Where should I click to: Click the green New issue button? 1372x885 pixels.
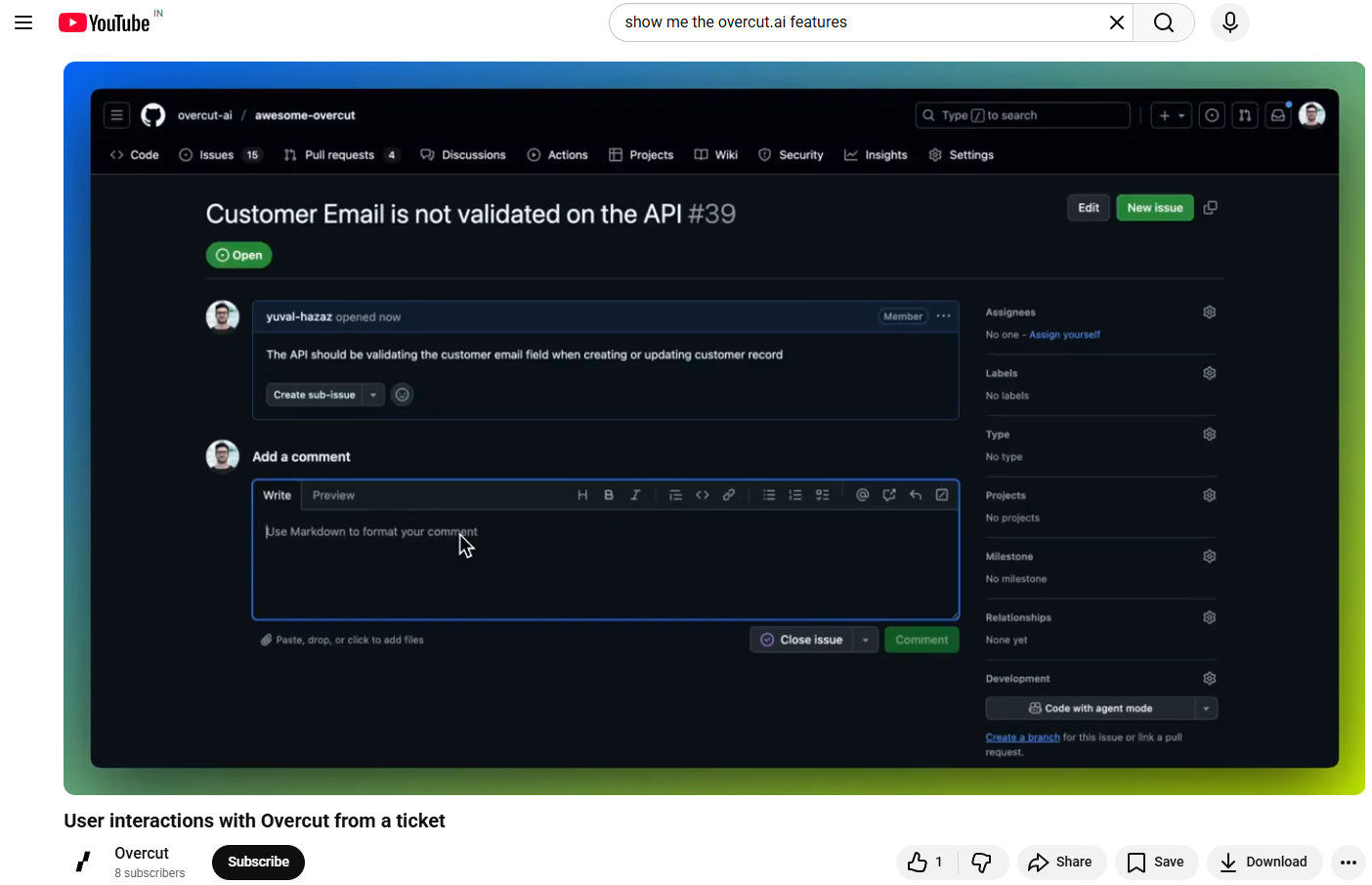point(1155,207)
